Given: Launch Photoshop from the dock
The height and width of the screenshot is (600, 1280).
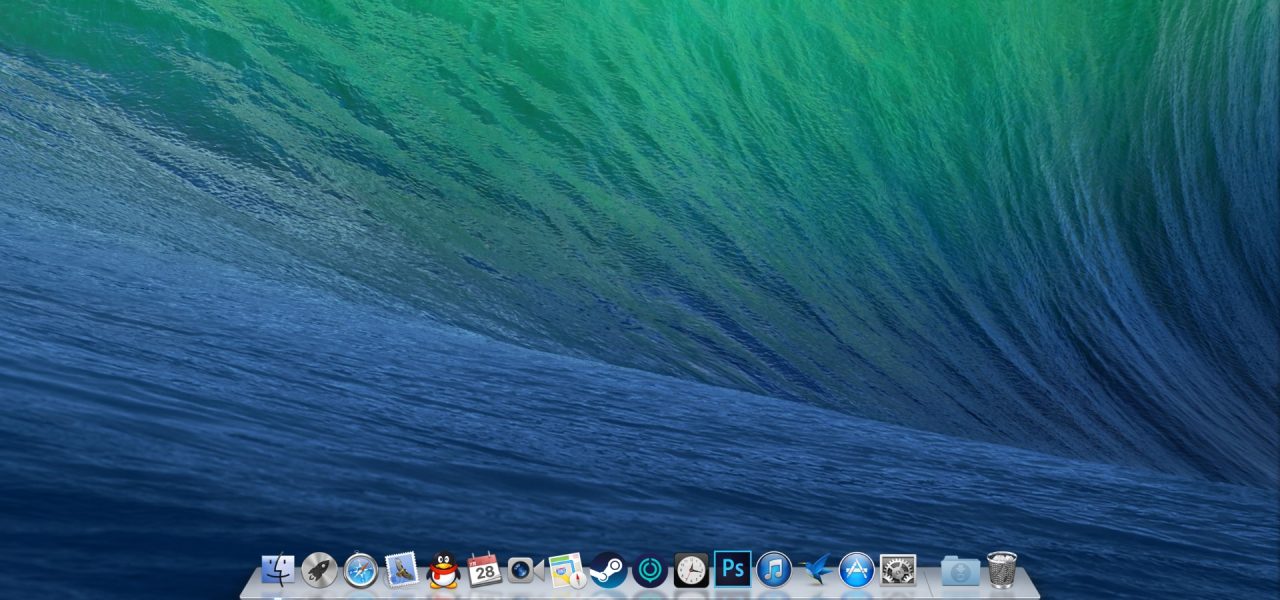Looking at the screenshot, I should point(732,569).
